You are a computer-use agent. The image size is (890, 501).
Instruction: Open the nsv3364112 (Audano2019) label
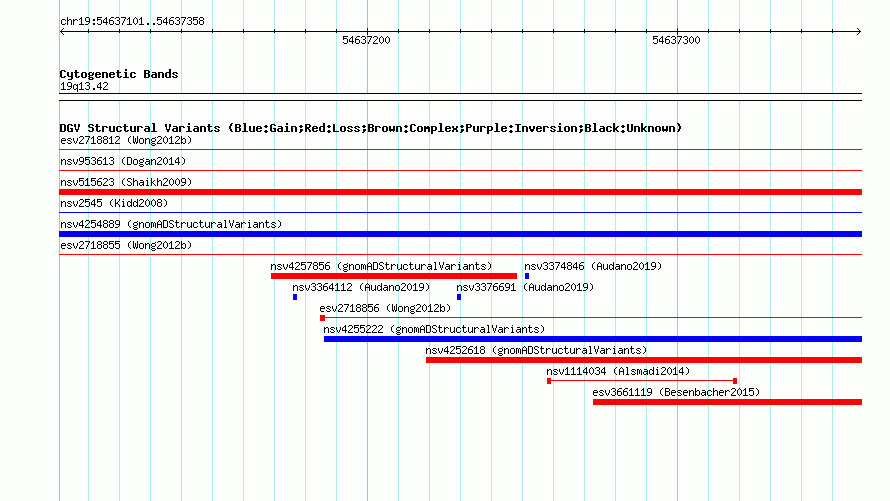point(361,287)
